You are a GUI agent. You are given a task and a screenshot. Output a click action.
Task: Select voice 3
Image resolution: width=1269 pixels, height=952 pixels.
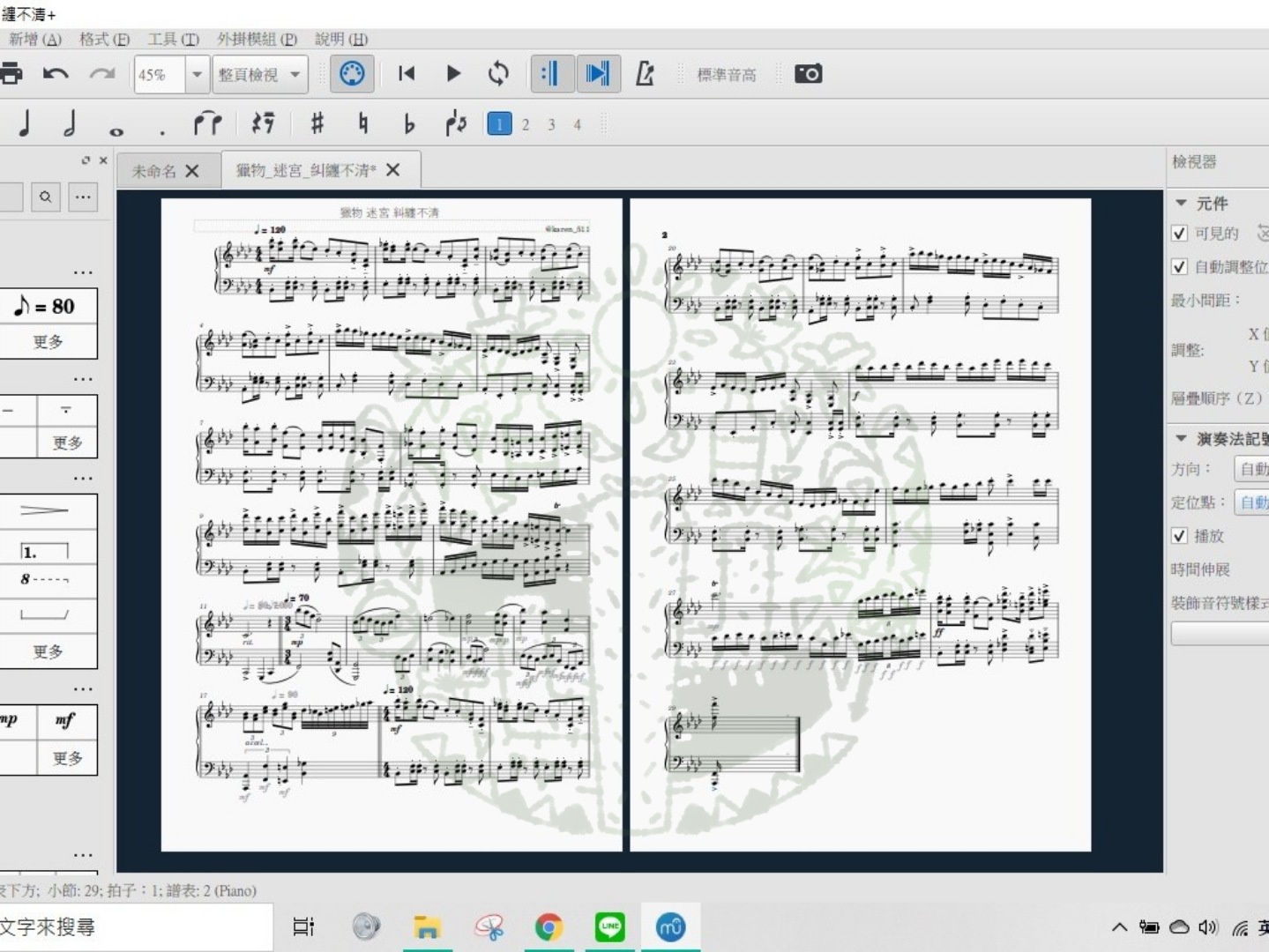[551, 124]
